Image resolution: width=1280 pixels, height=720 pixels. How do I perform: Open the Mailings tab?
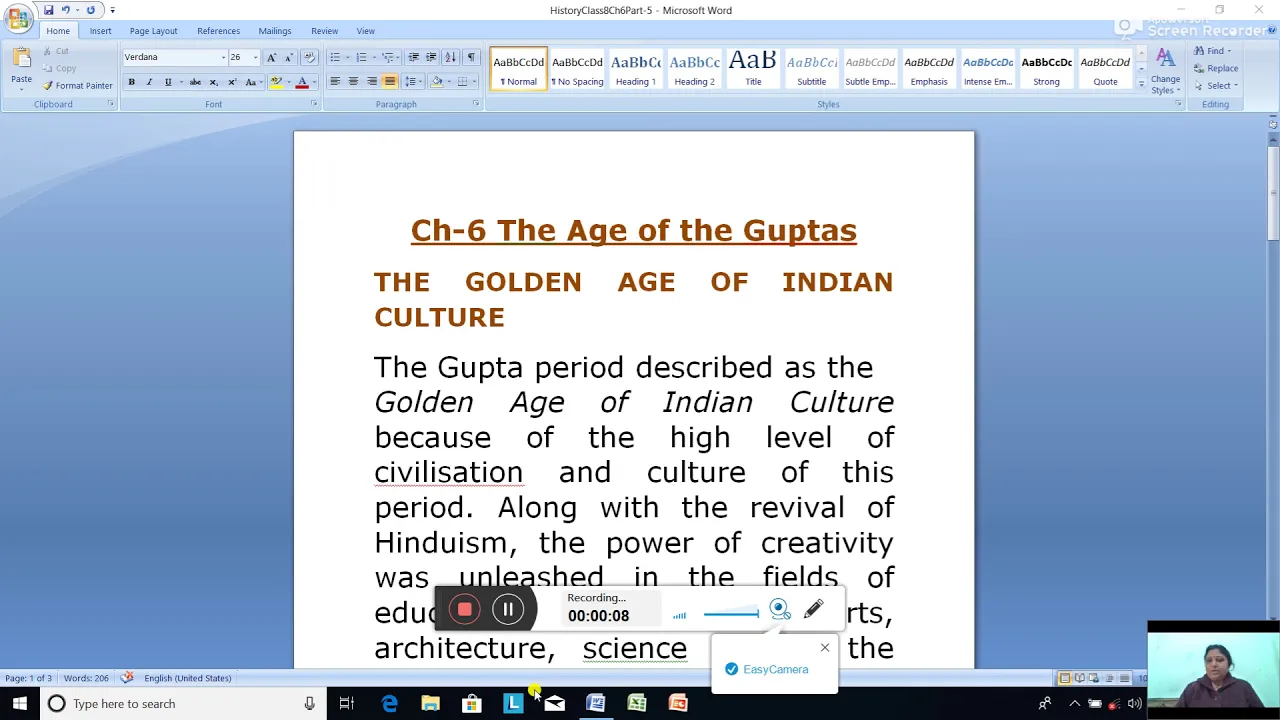(275, 31)
